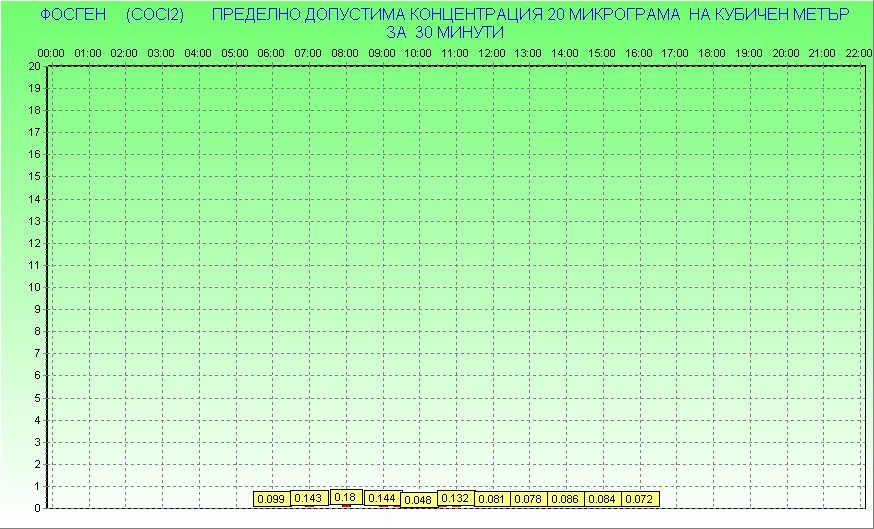Select the 0.132 data label
This screenshot has height=529, width=874.
pyautogui.click(x=455, y=498)
